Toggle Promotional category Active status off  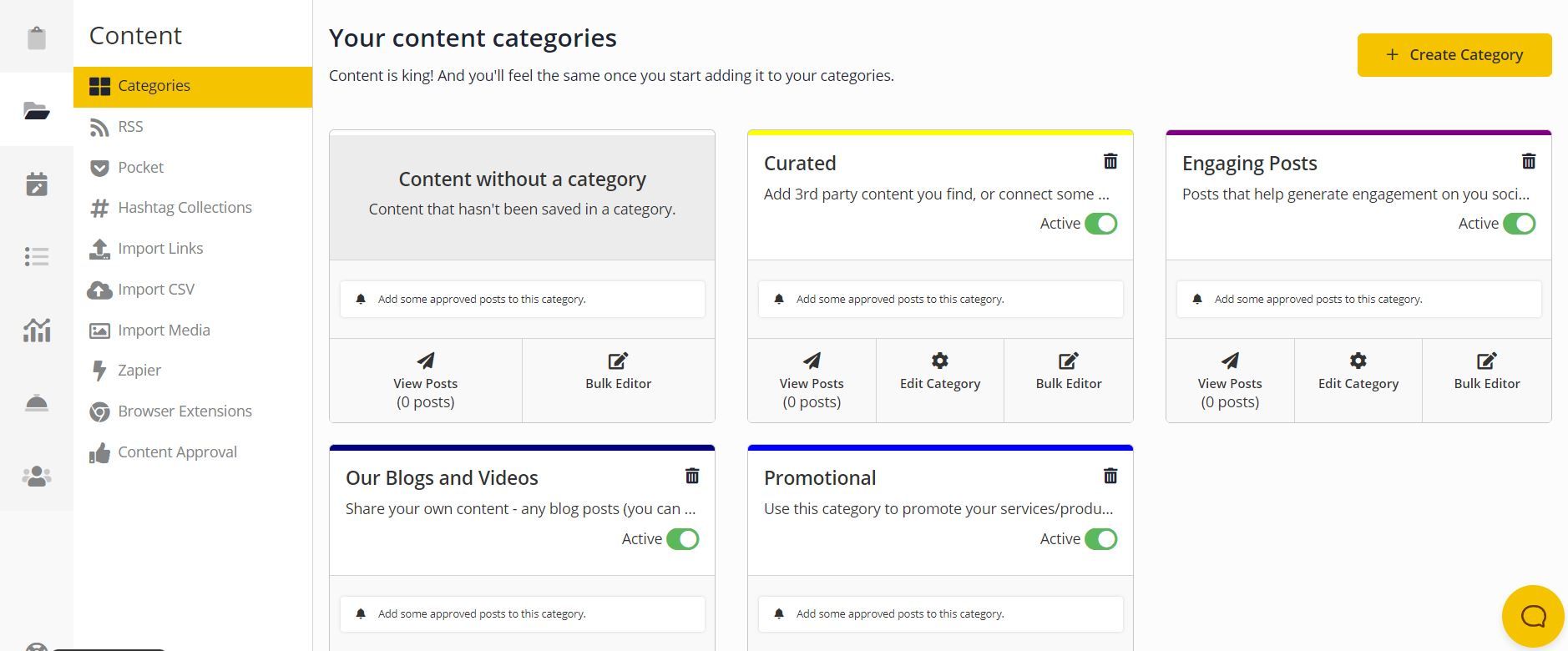(1102, 538)
